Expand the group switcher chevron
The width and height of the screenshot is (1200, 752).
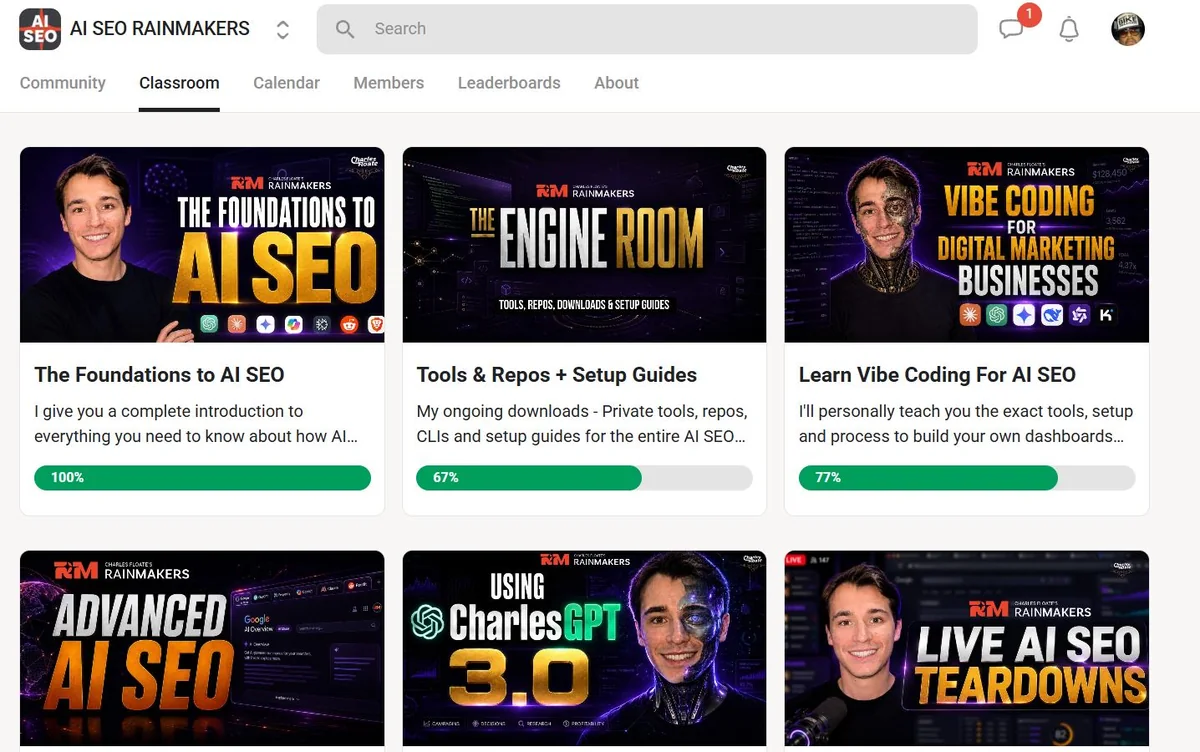(x=283, y=30)
